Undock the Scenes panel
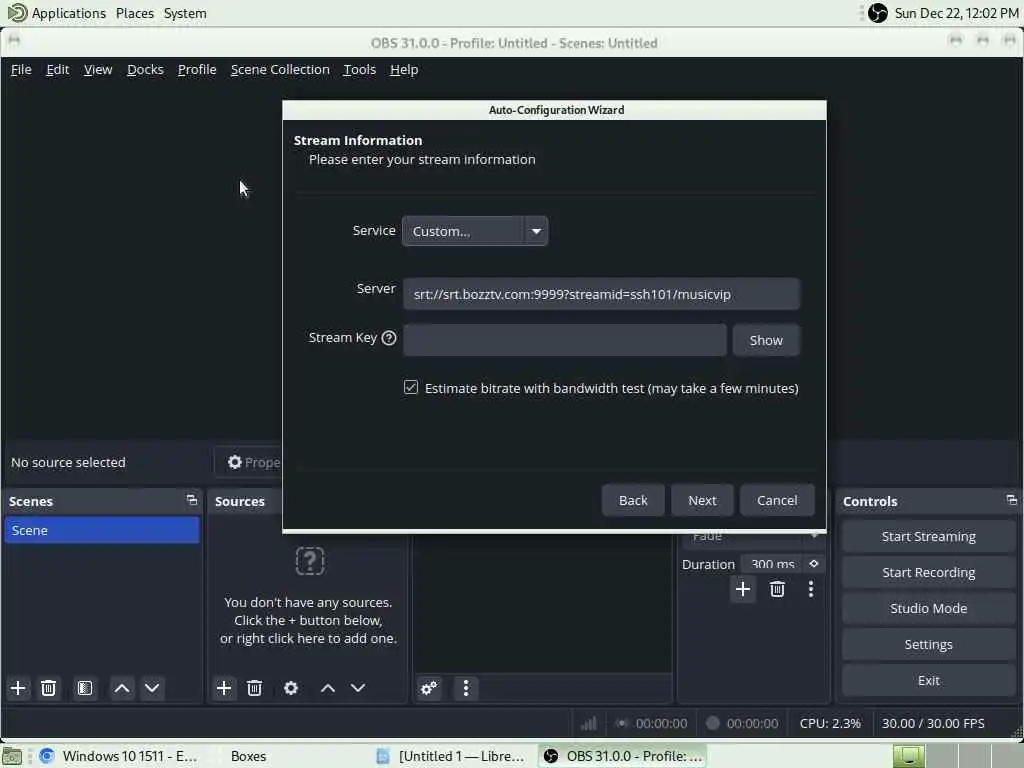 pos(191,500)
